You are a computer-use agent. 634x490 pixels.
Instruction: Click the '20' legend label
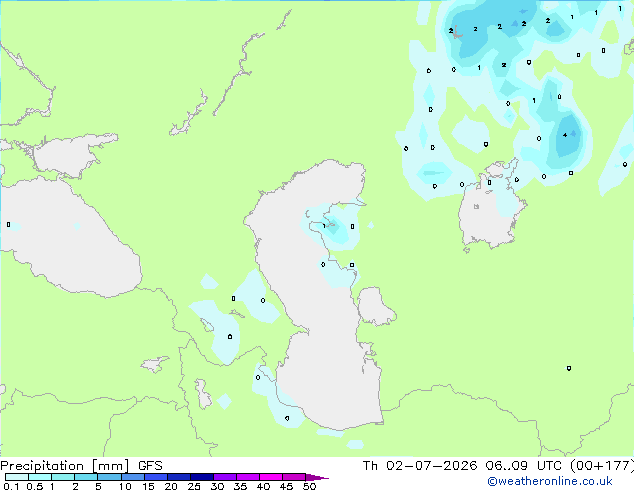coord(171,486)
